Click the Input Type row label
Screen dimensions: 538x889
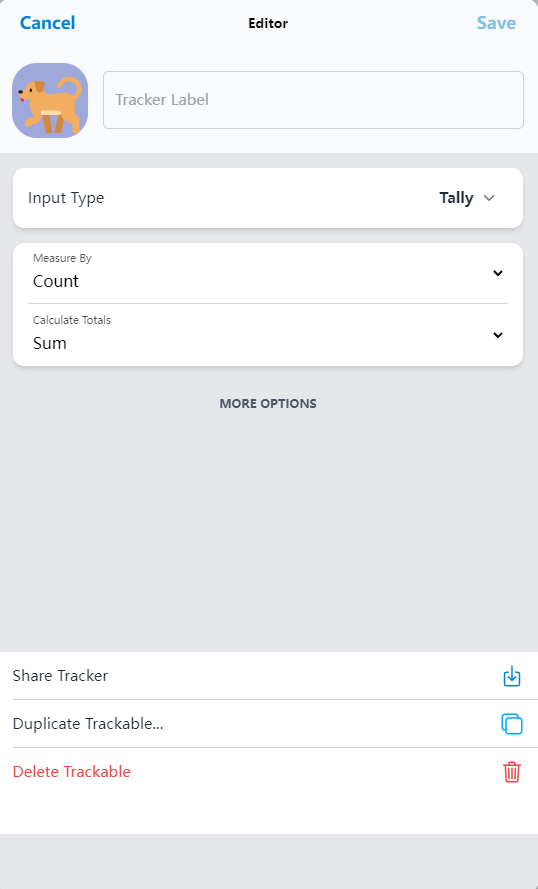click(x=66, y=198)
